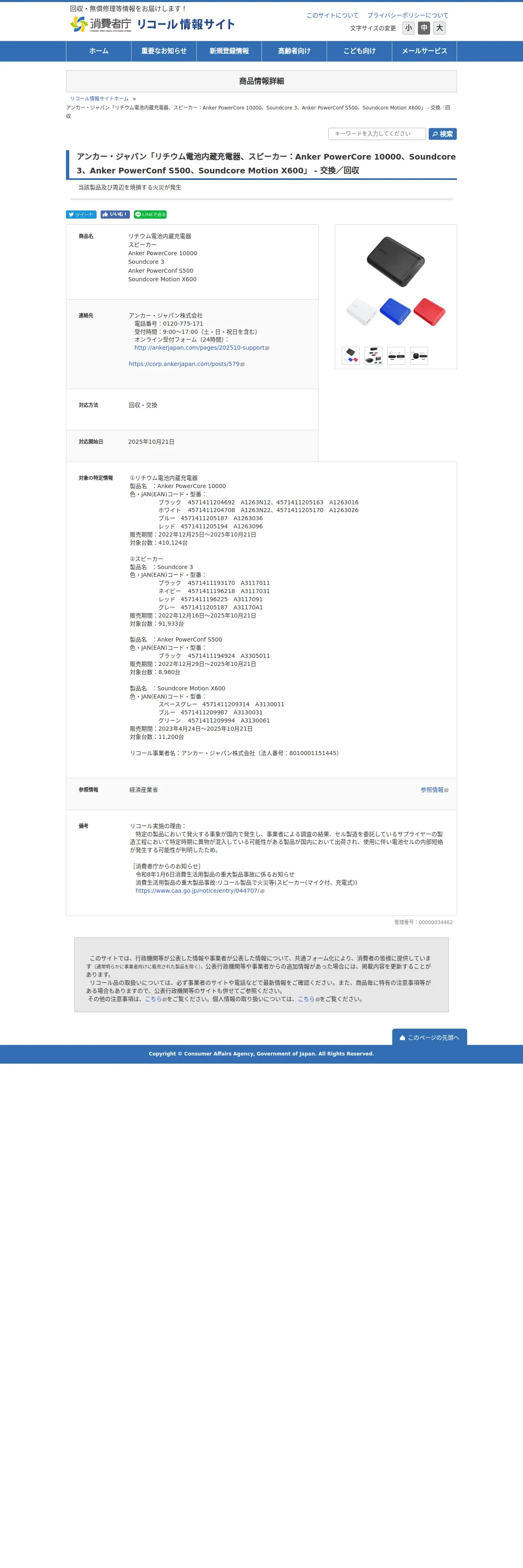This screenshot has height=1568, width=523.
Task: Follow the リコール情報サイトホーム breadcrumb link
Action: pos(99,99)
